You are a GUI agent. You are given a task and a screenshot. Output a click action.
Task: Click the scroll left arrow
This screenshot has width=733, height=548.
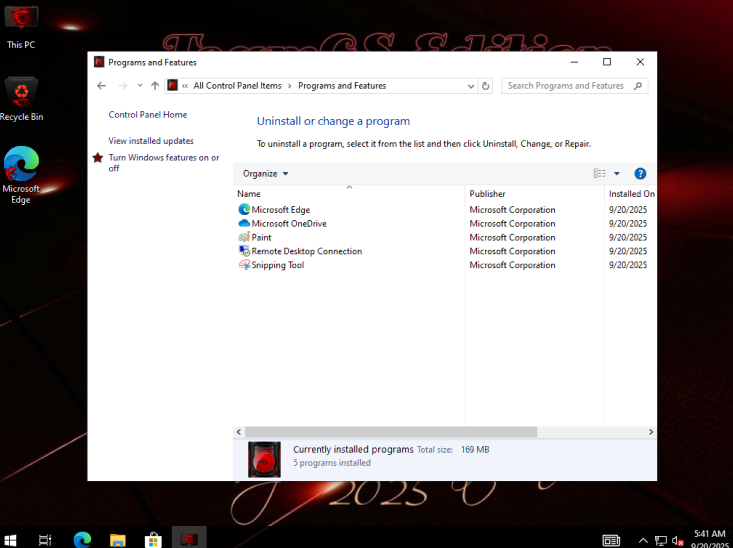point(239,432)
